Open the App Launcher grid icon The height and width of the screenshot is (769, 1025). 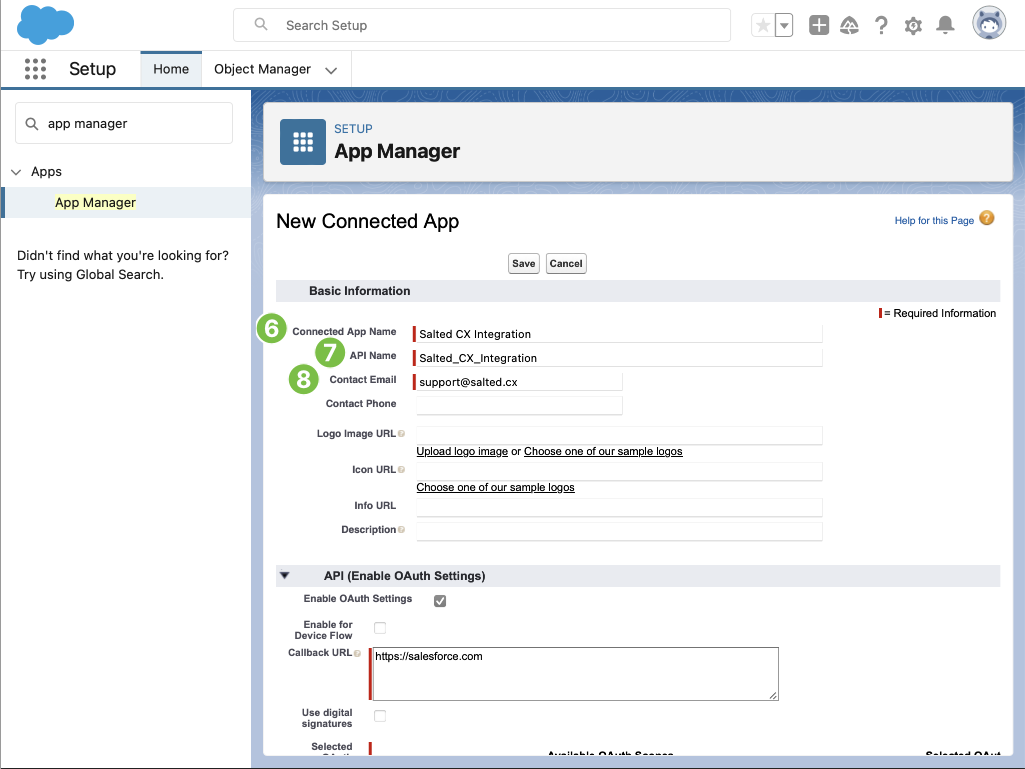35,69
